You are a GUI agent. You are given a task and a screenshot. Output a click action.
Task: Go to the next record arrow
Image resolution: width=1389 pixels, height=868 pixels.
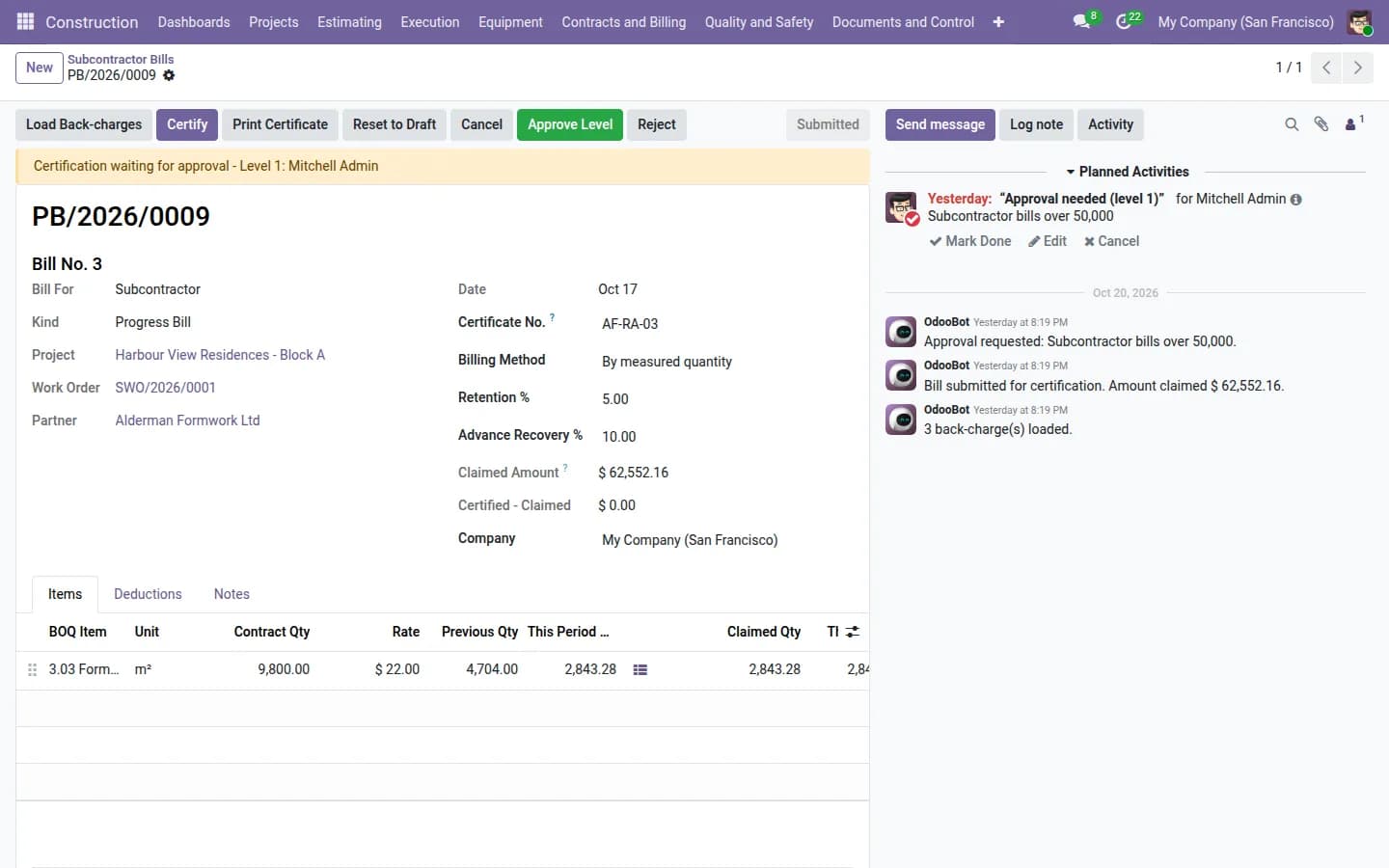[x=1357, y=68]
